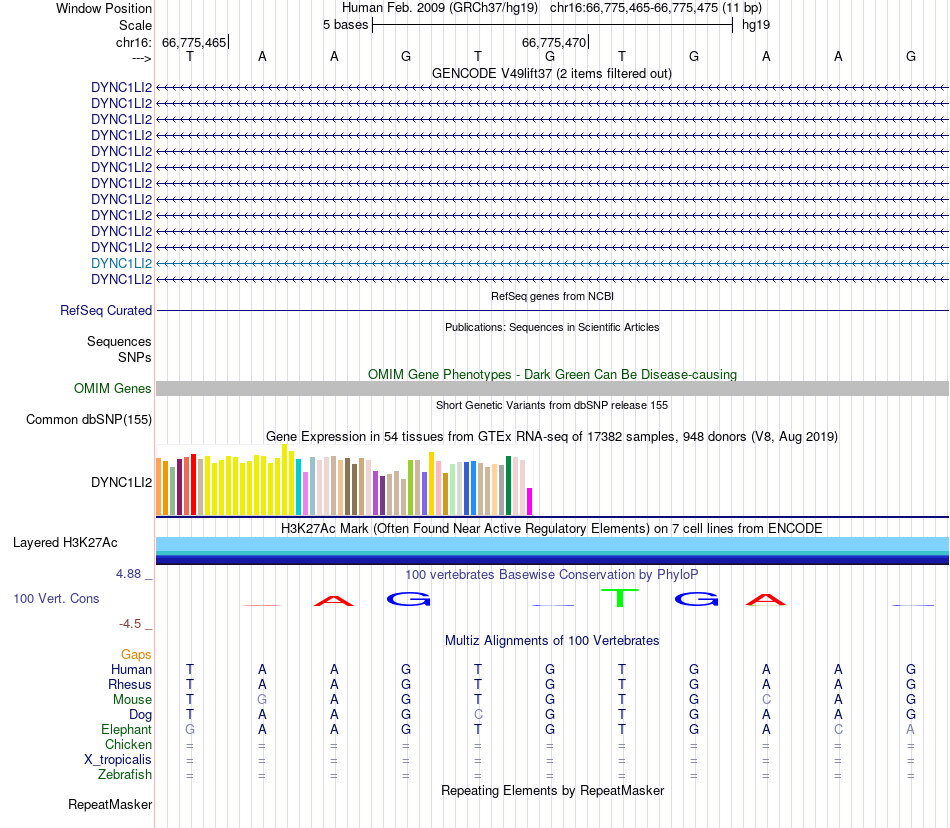
Task: Select the Rhesus alignment row label
Action: pos(130,684)
